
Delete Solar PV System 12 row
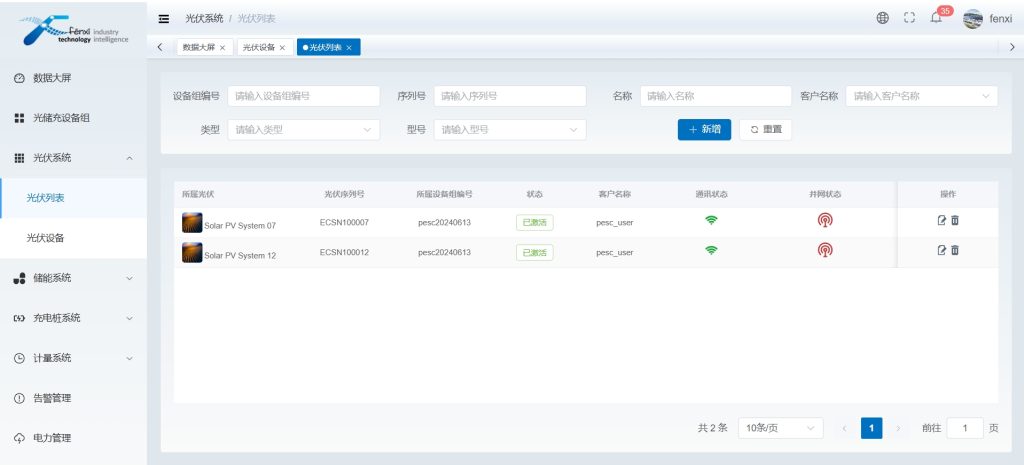[955, 251]
